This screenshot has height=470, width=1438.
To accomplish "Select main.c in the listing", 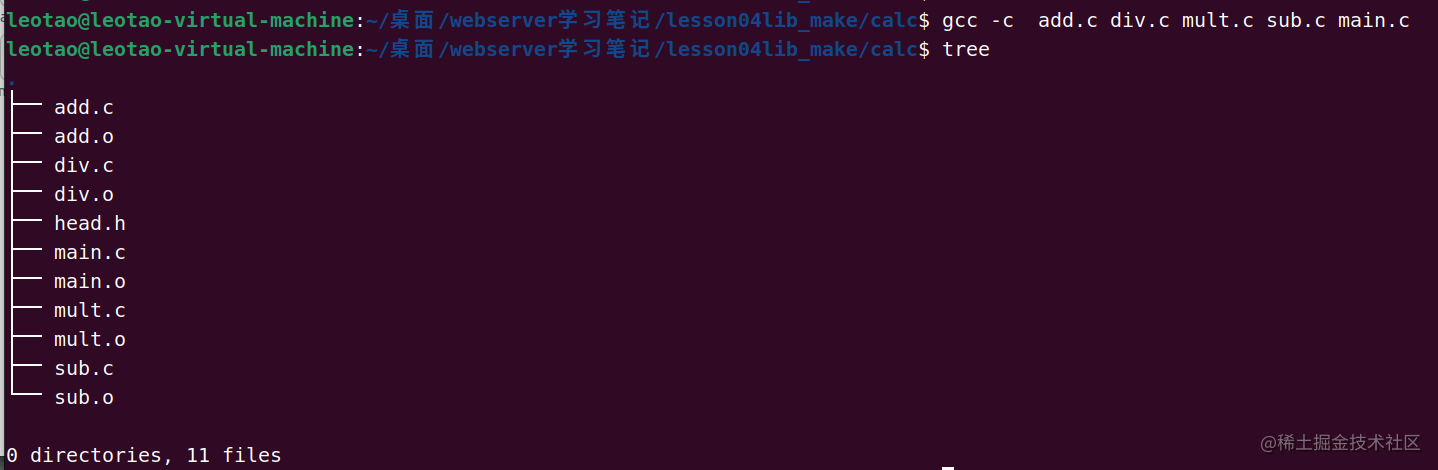I will [90, 252].
